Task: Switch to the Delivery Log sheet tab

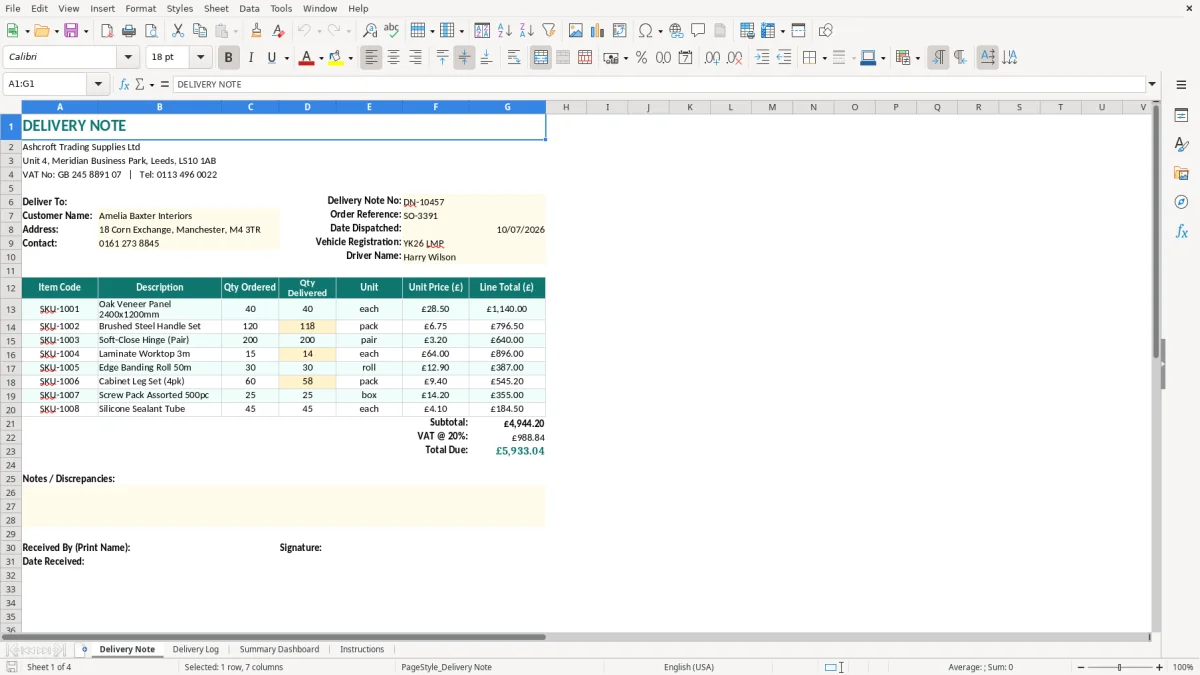Action: pyautogui.click(x=196, y=650)
